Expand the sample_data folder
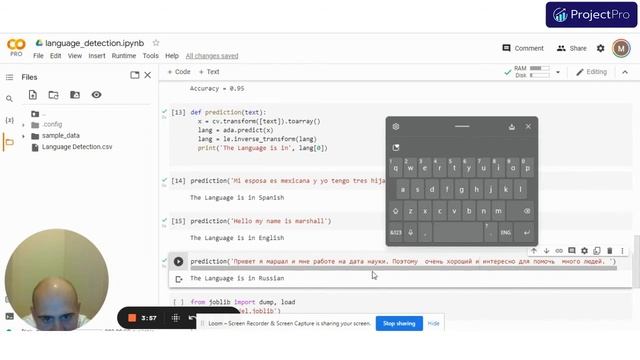This screenshot has width=640, height=360. (23, 136)
